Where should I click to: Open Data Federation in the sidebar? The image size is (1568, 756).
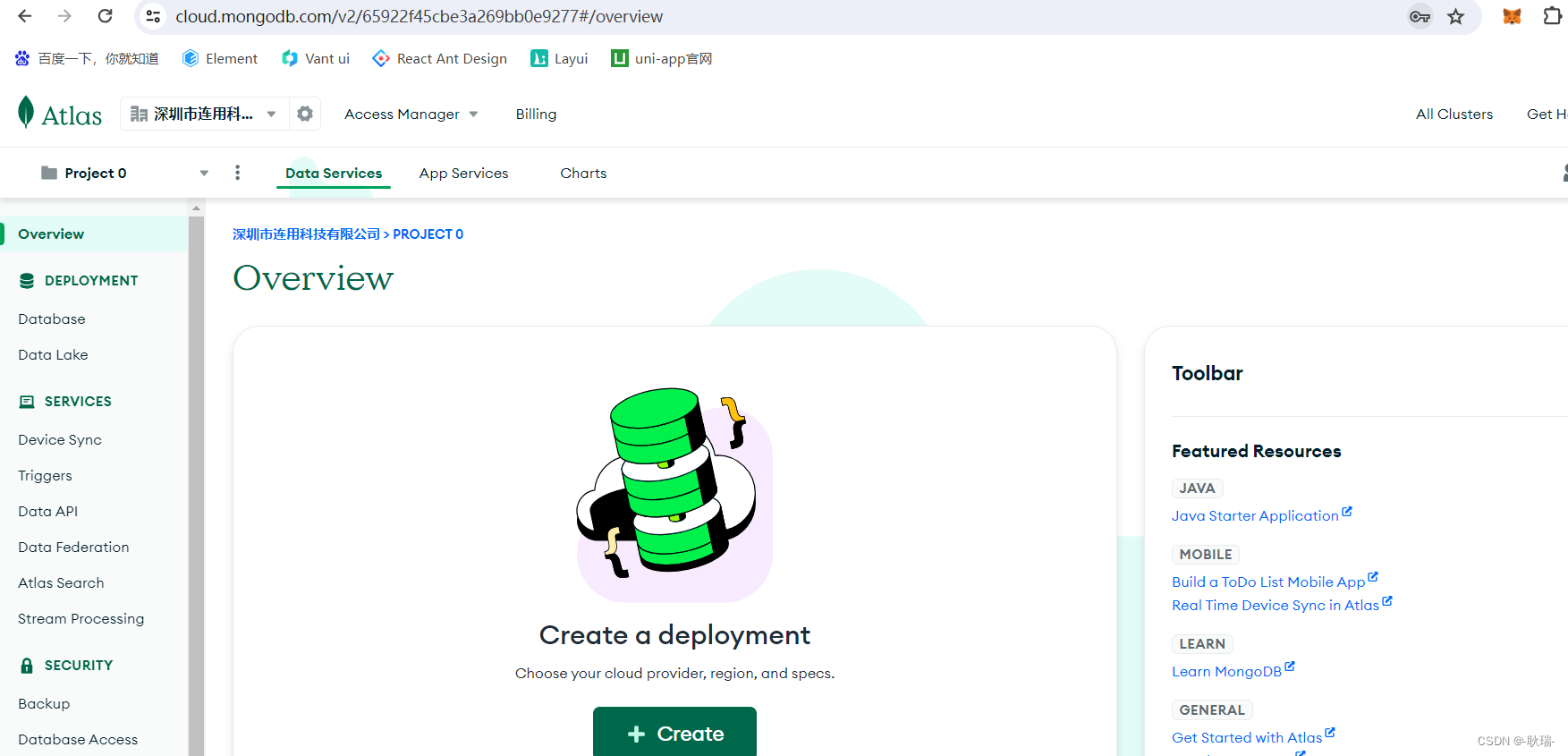coord(73,547)
